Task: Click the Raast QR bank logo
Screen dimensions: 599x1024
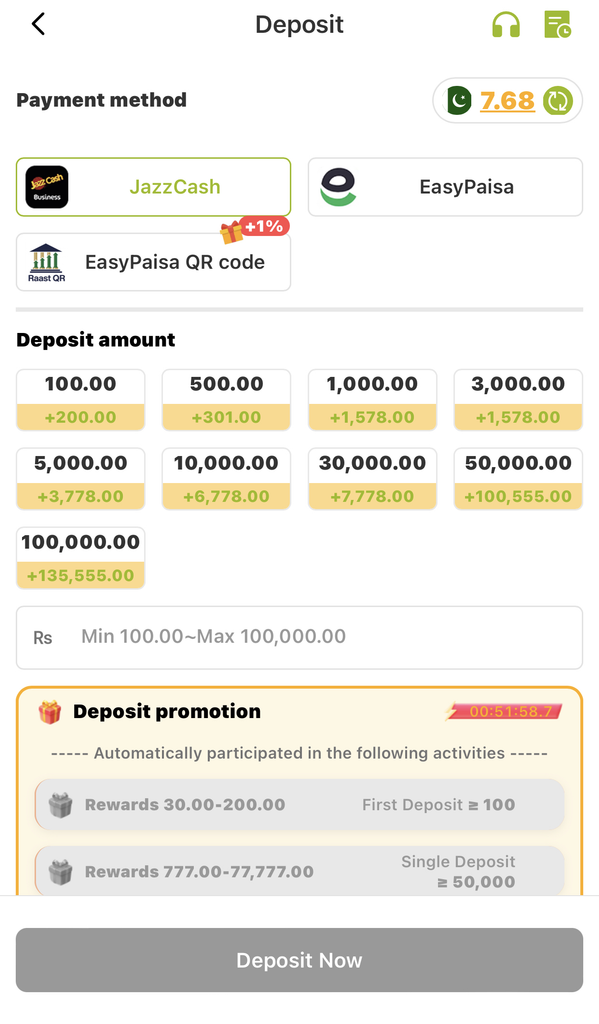Action: pos(46,263)
